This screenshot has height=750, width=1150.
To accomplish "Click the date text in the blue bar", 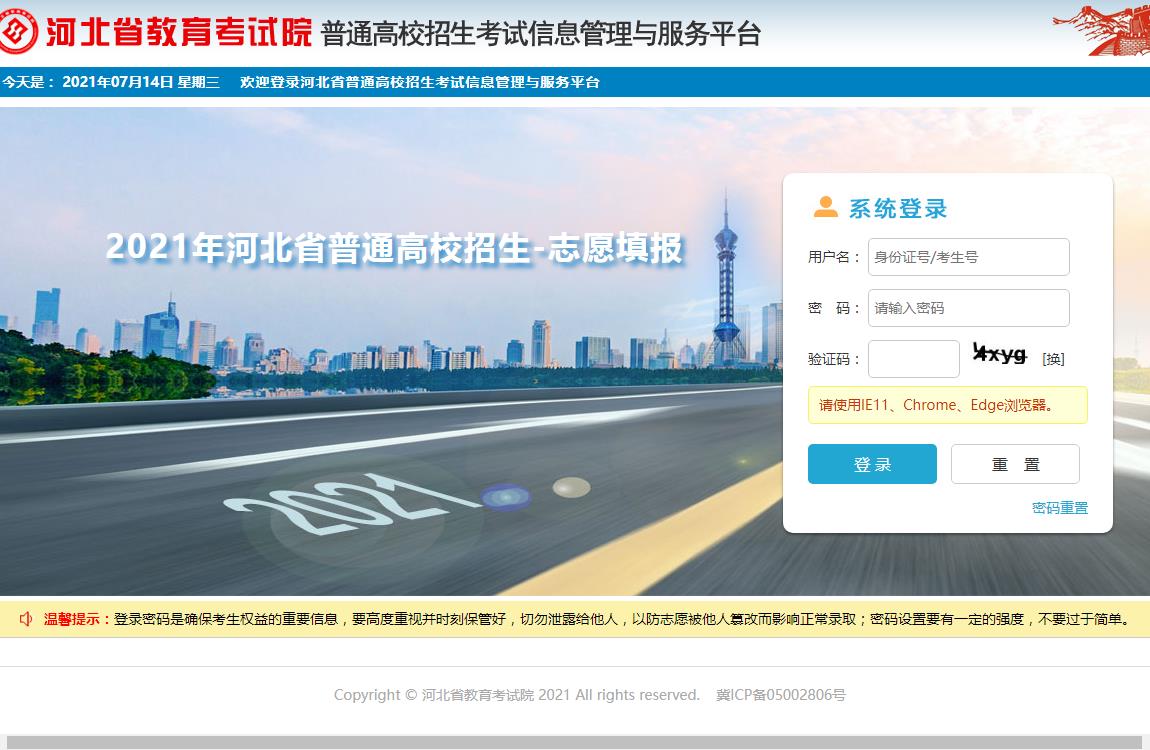I will [x=140, y=82].
